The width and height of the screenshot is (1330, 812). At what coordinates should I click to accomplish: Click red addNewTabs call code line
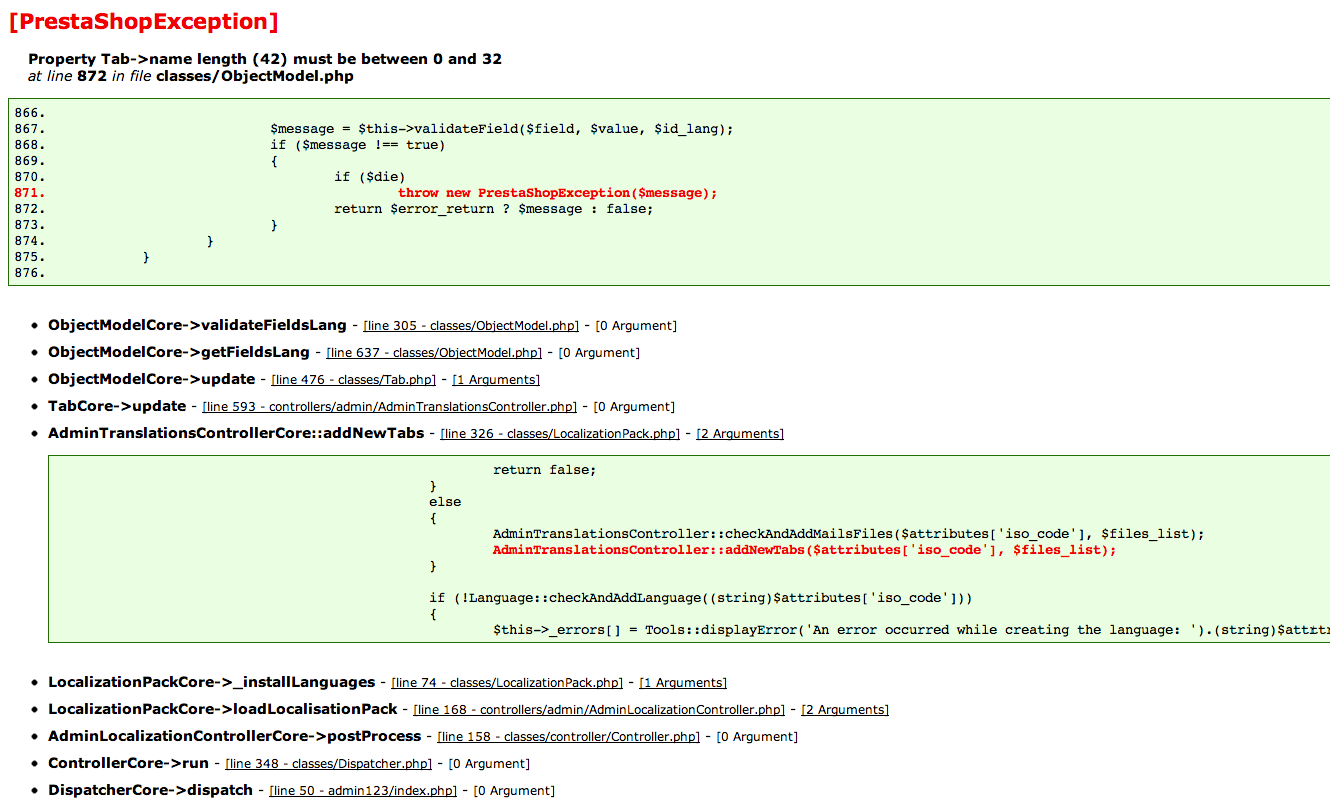(805, 550)
